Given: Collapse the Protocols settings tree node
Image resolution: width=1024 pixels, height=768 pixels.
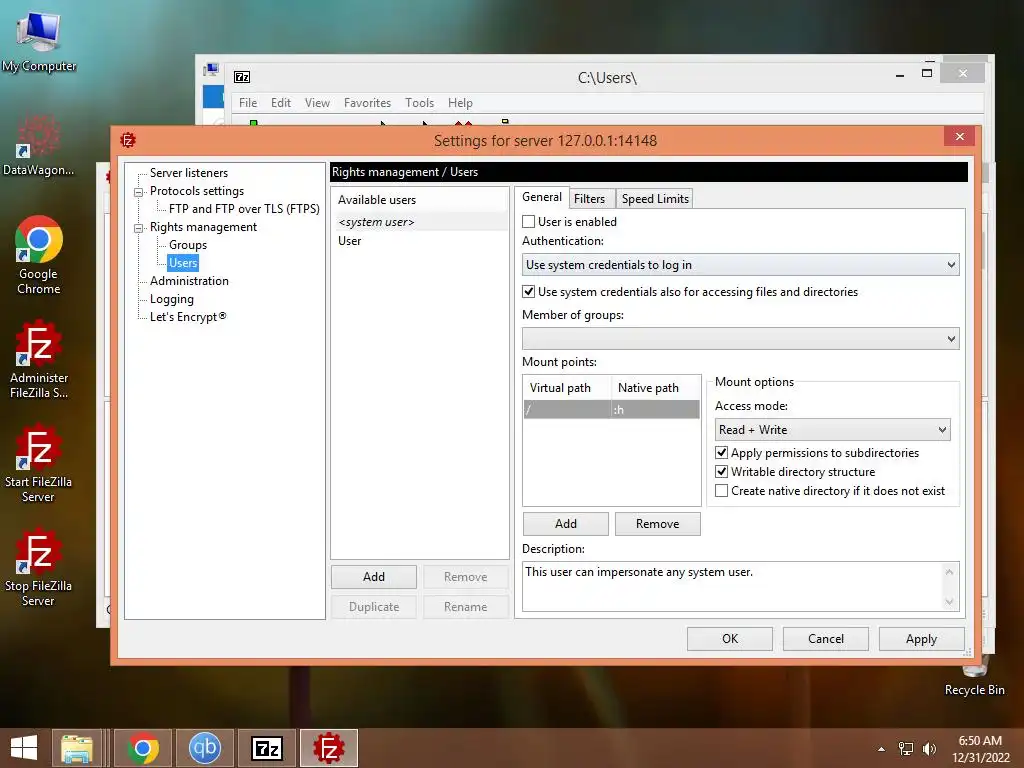Looking at the screenshot, I should [138, 191].
